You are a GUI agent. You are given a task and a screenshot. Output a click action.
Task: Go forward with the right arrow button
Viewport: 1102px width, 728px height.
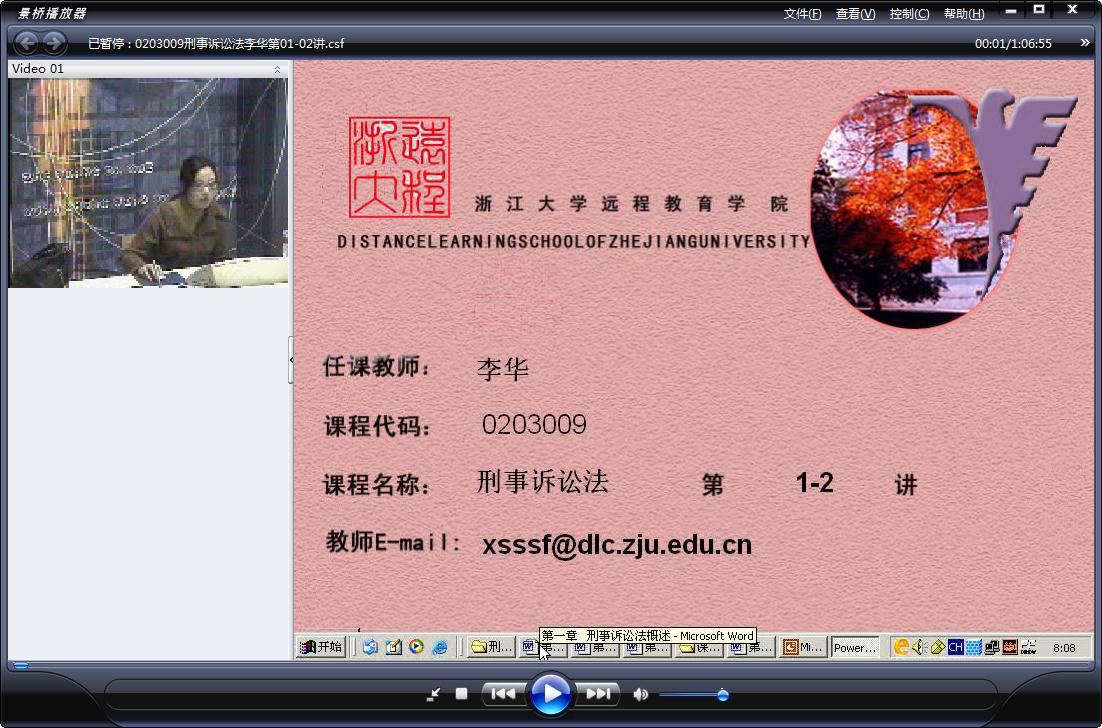point(54,43)
